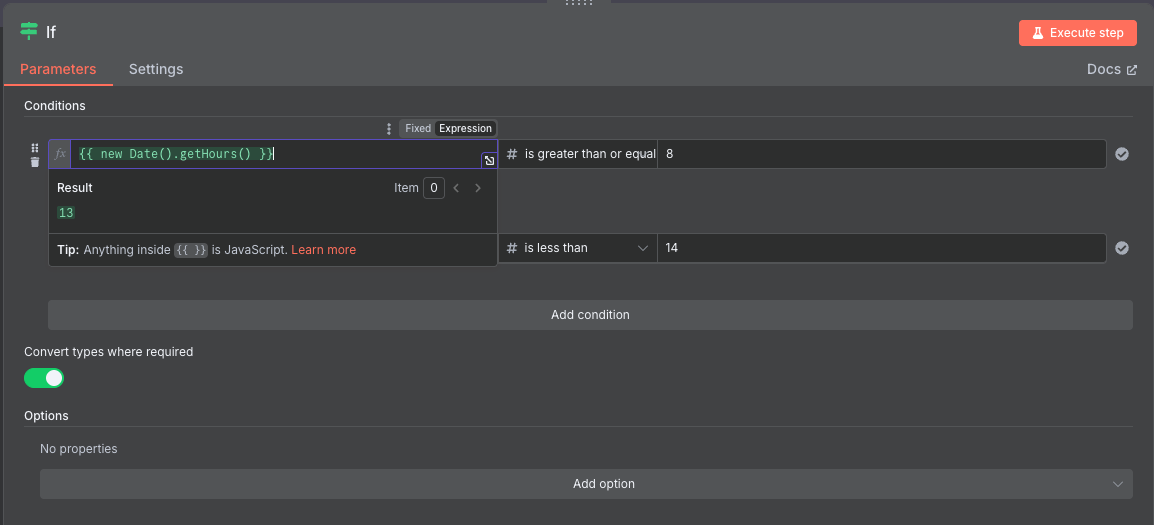The height and width of the screenshot is (525, 1154).
Task: Go to next item with right arrow
Action: (x=478, y=188)
